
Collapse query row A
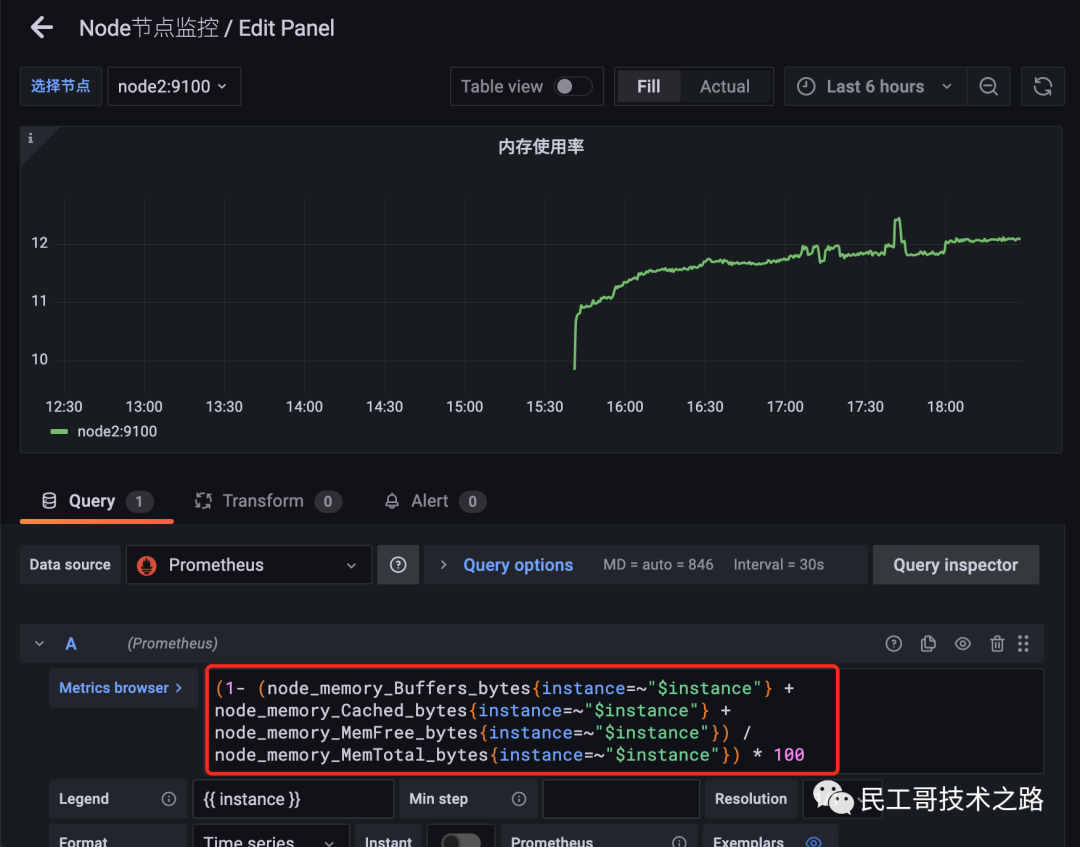tap(39, 643)
